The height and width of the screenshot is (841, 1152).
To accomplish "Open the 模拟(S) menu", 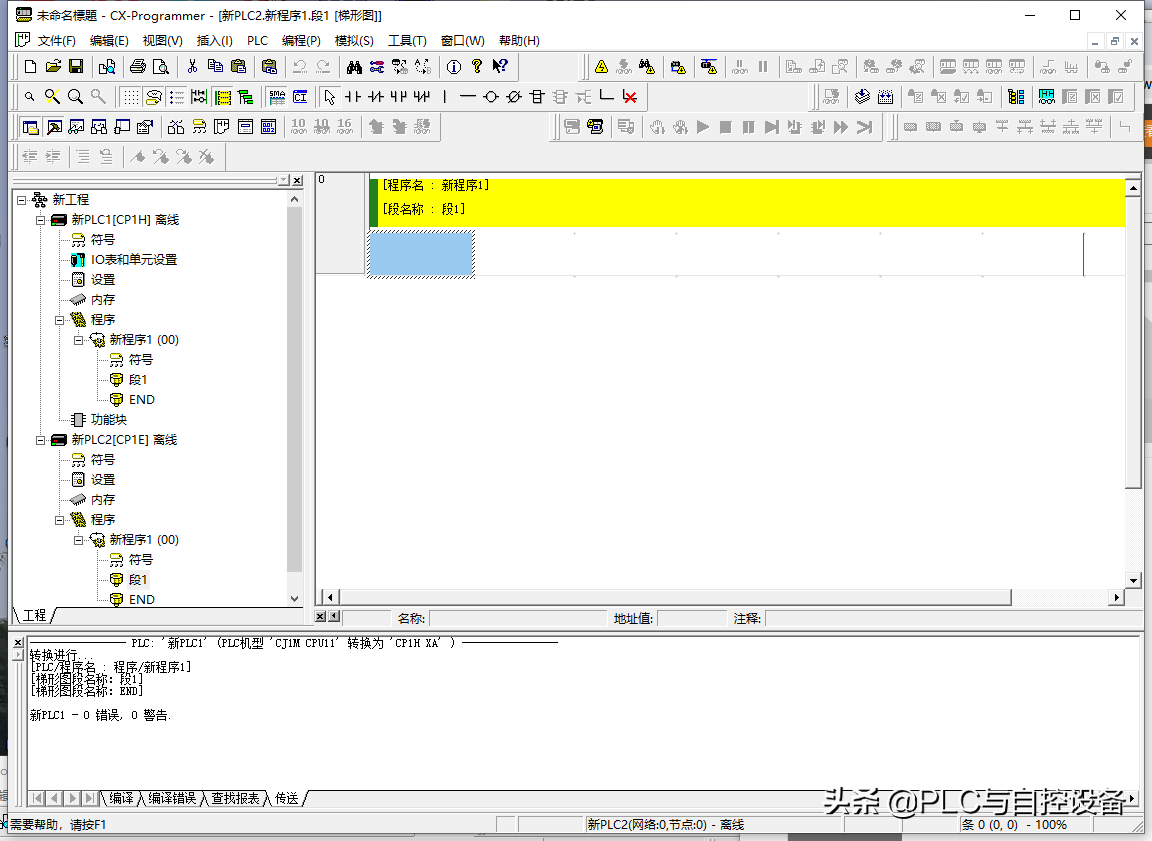I will click(354, 40).
